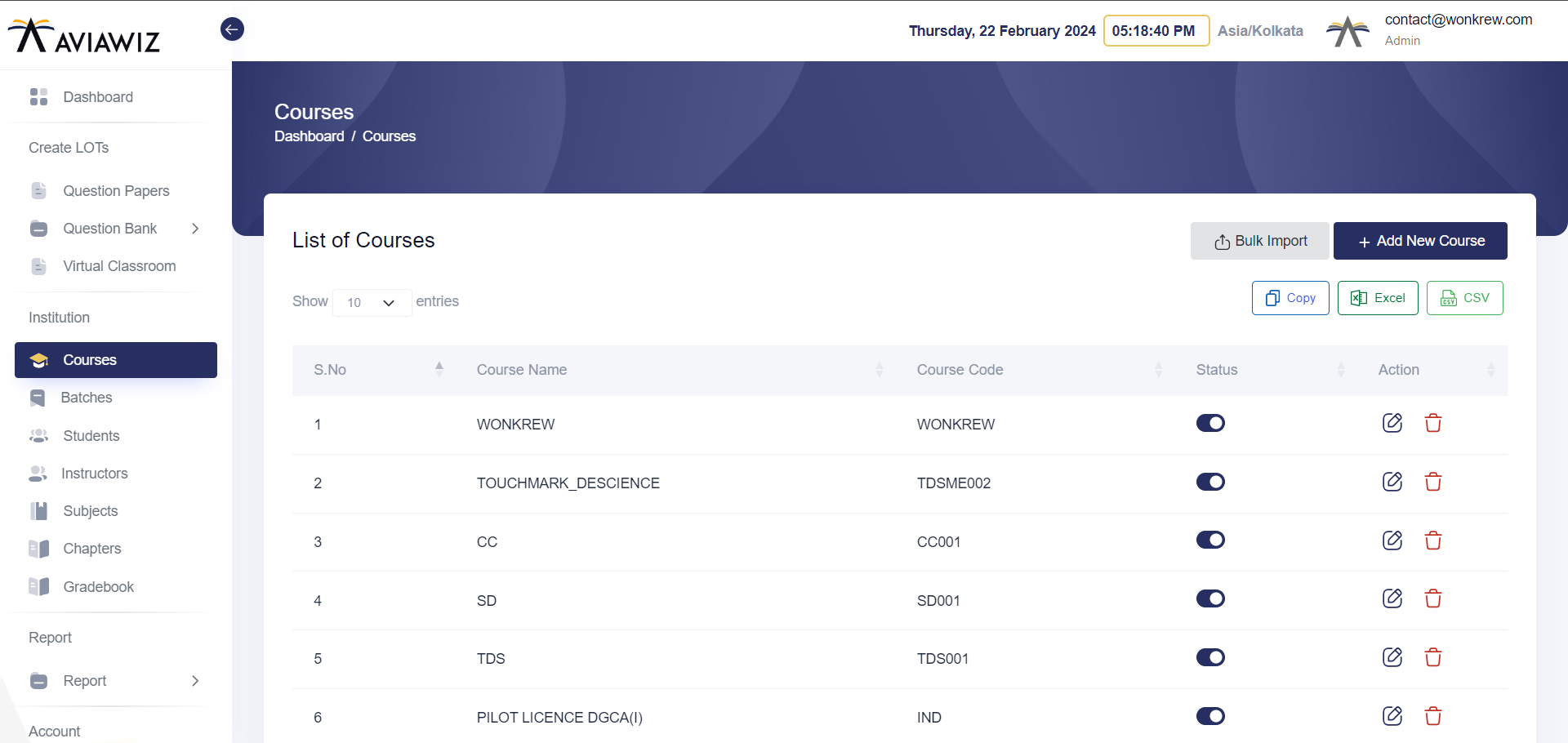Open the Show entries dropdown
Screen dimensions: 1568x743
point(372,302)
